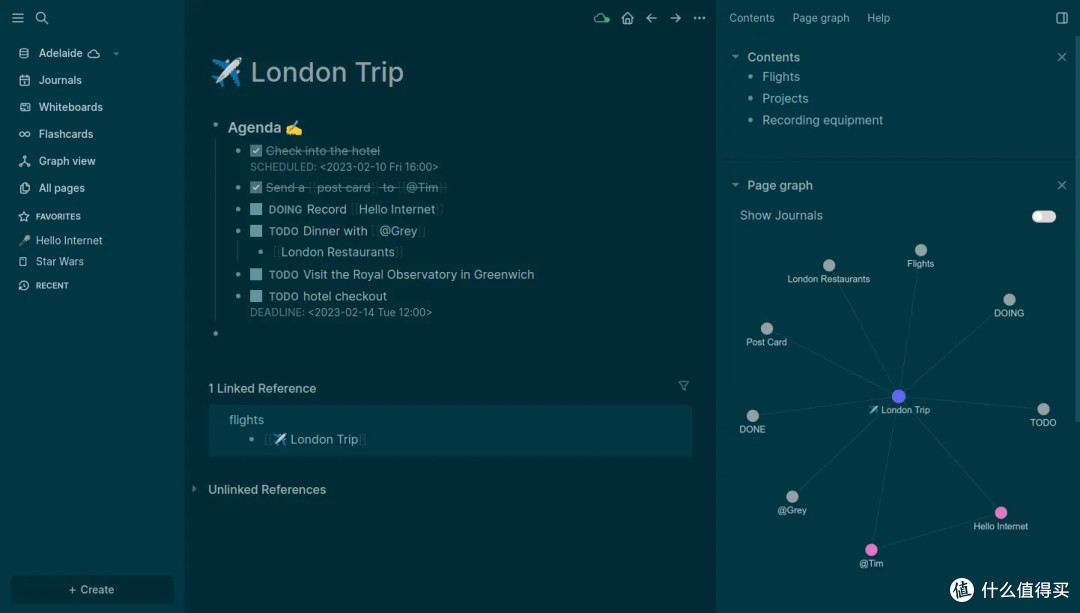Click the Adelaide graph database icon
The height and width of the screenshot is (613, 1080).
point(24,53)
